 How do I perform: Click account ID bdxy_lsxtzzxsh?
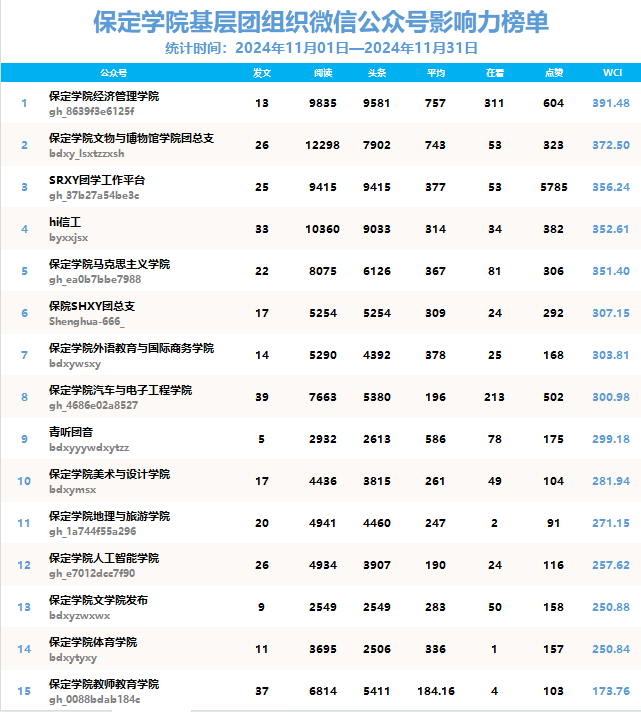click(87, 153)
